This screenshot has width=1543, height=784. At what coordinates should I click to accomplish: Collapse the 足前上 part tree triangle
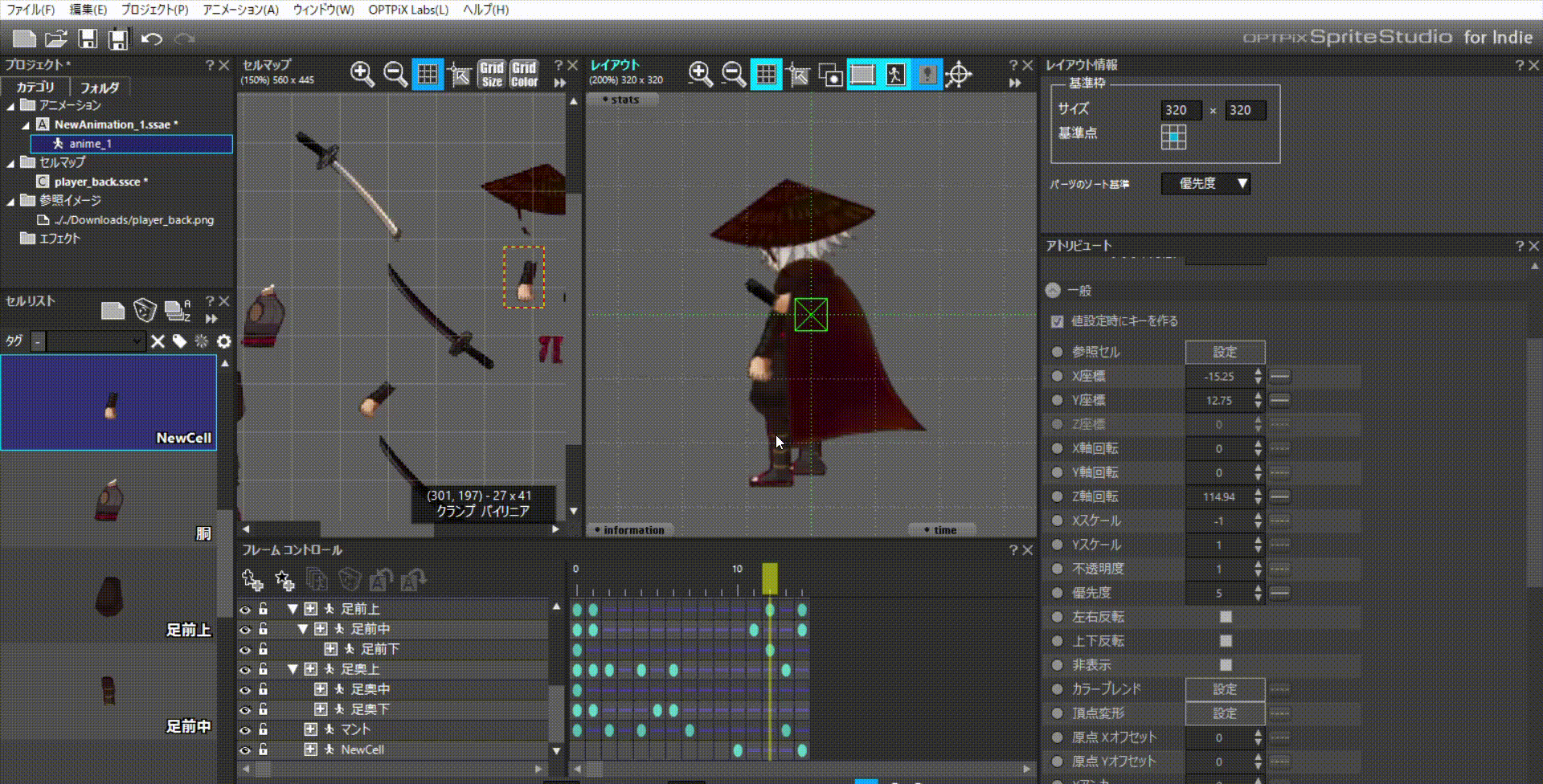pos(293,609)
